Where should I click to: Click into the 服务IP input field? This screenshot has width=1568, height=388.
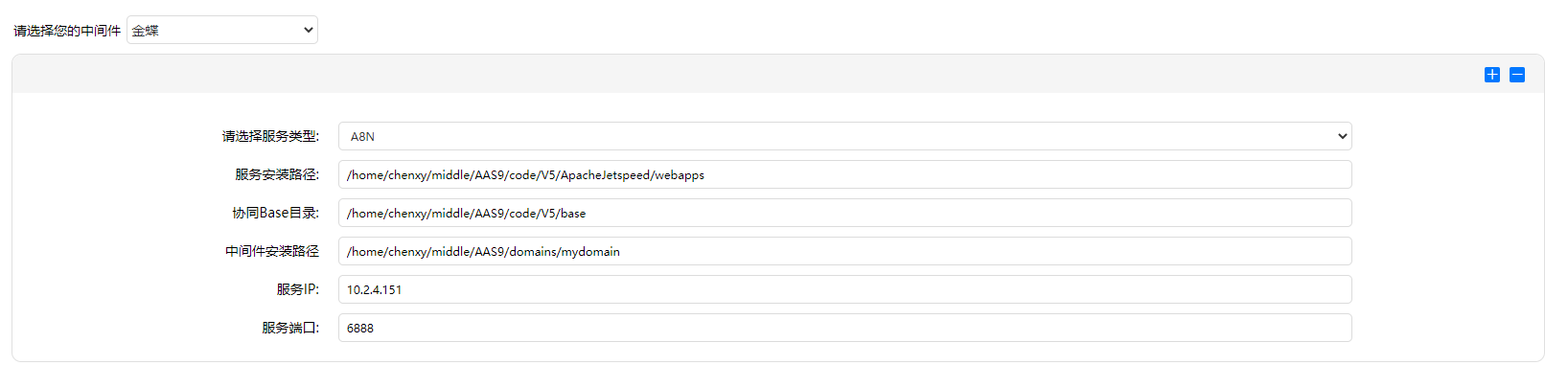click(843, 289)
